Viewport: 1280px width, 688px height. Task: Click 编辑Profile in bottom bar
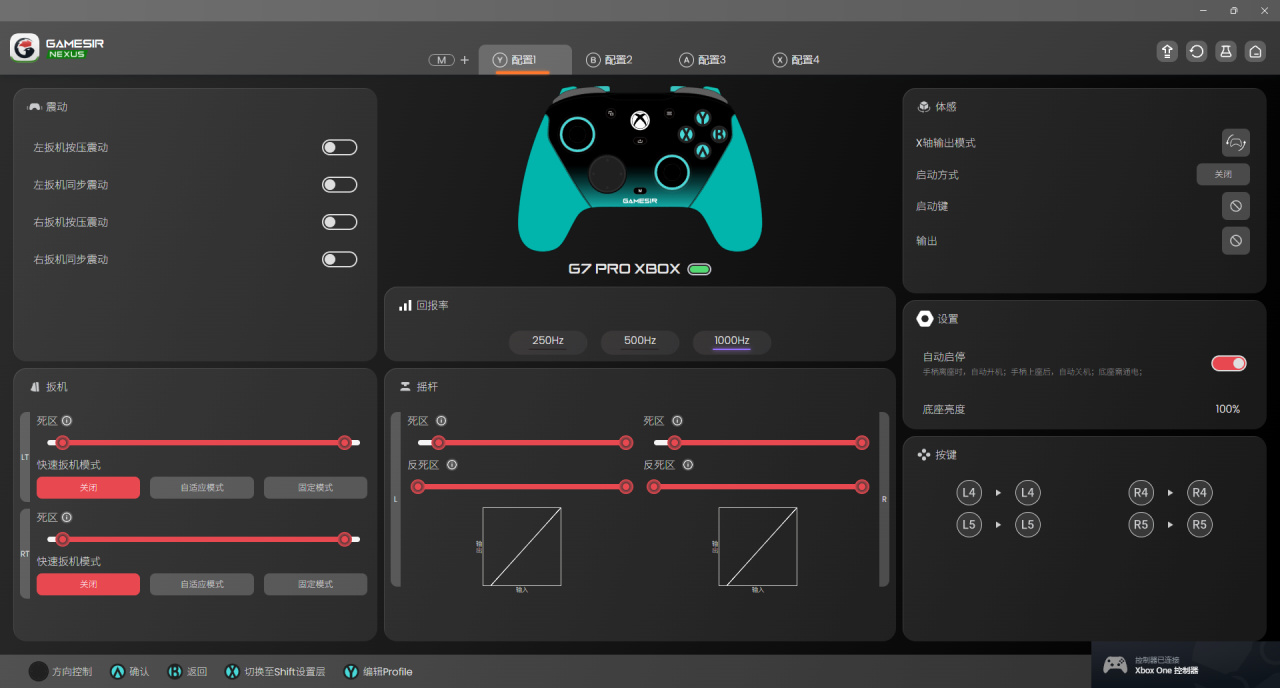378,672
